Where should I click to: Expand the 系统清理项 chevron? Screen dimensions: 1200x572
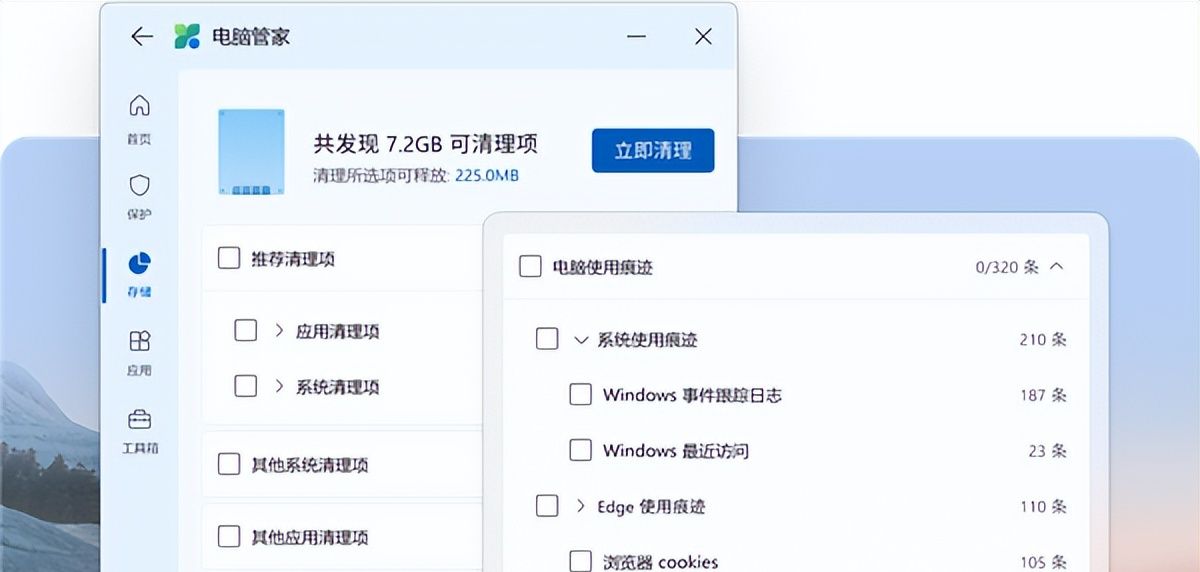tap(279, 386)
